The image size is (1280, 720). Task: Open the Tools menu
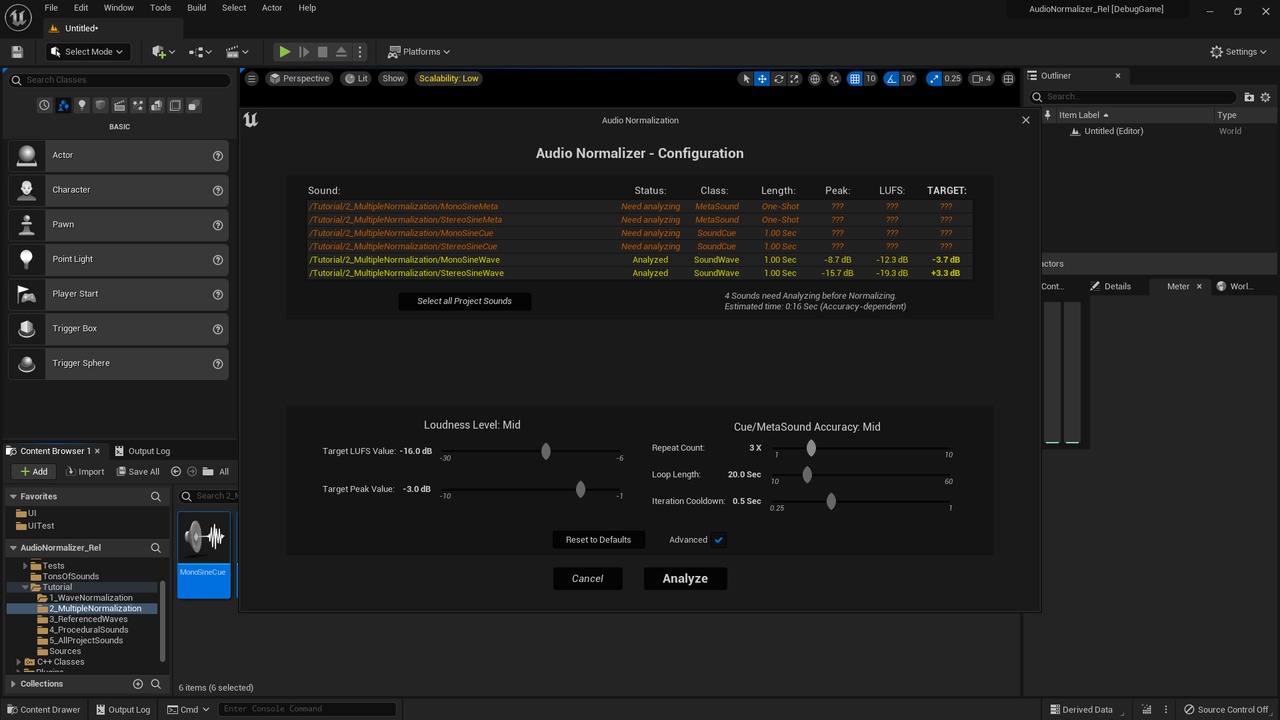160,8
